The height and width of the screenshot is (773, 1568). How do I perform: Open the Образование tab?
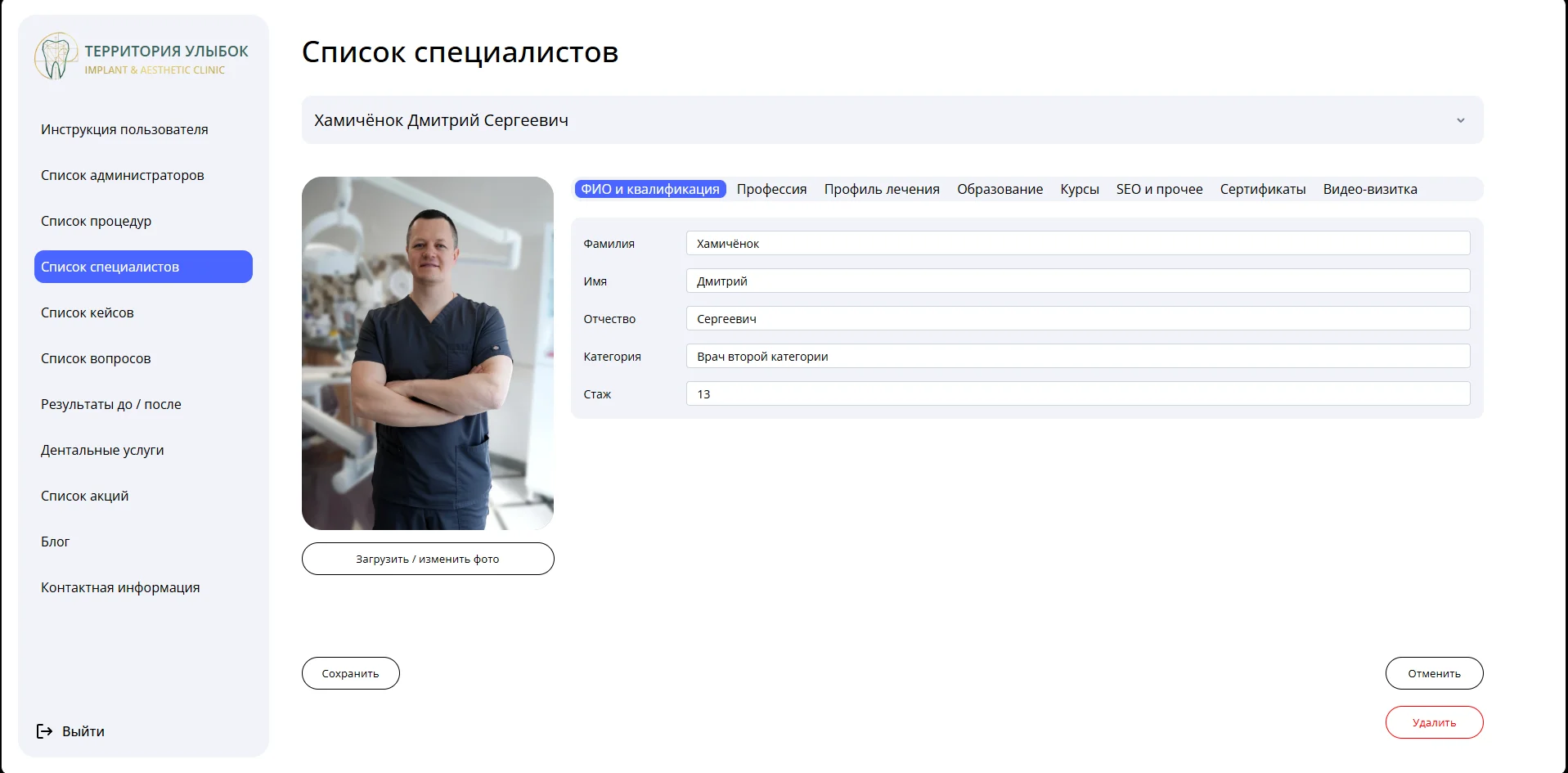click(x=1000, y=189)
